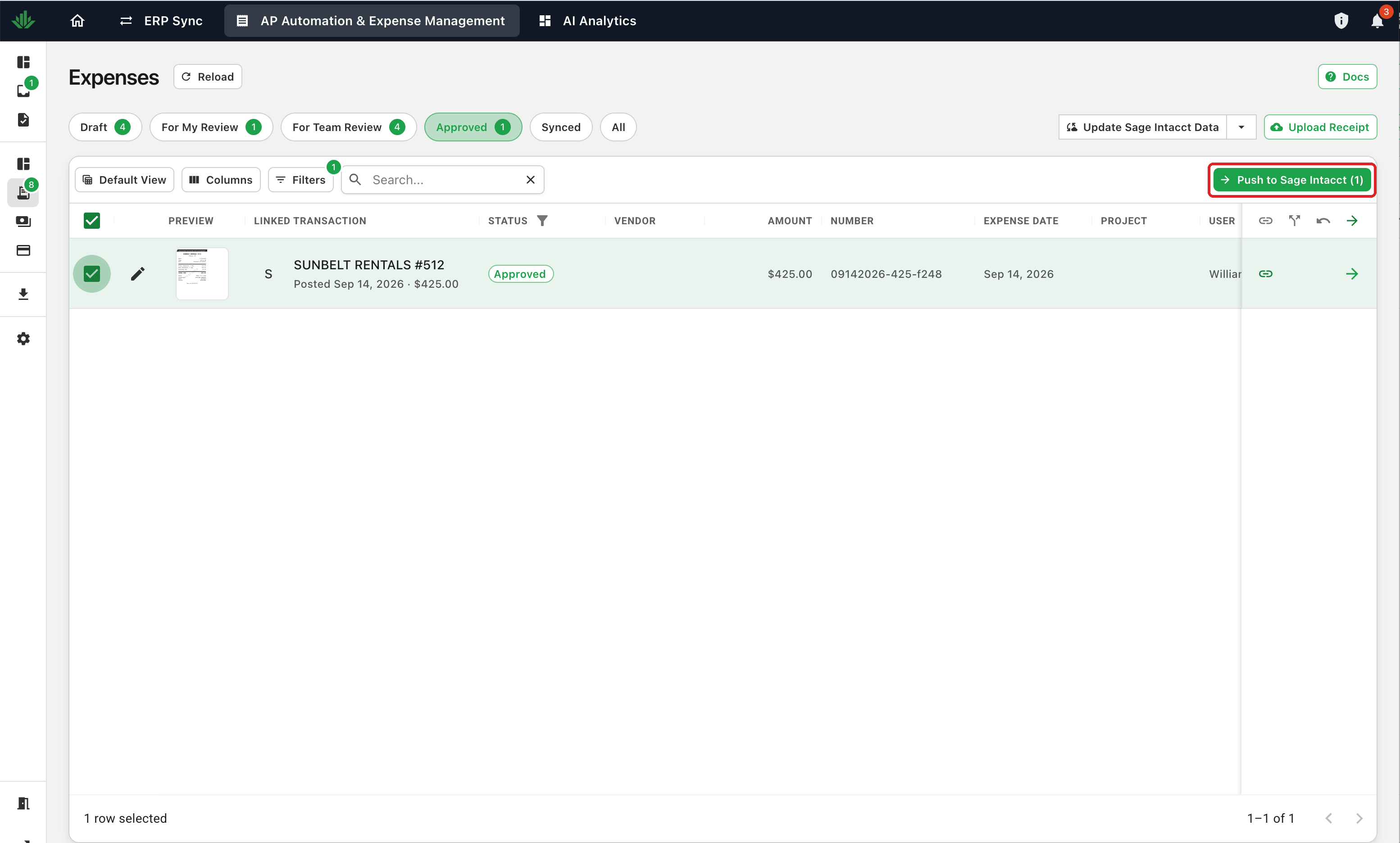Open AI Analytics in top navigation
Screen dimensions: 1400x843
(x=587, y=21)
